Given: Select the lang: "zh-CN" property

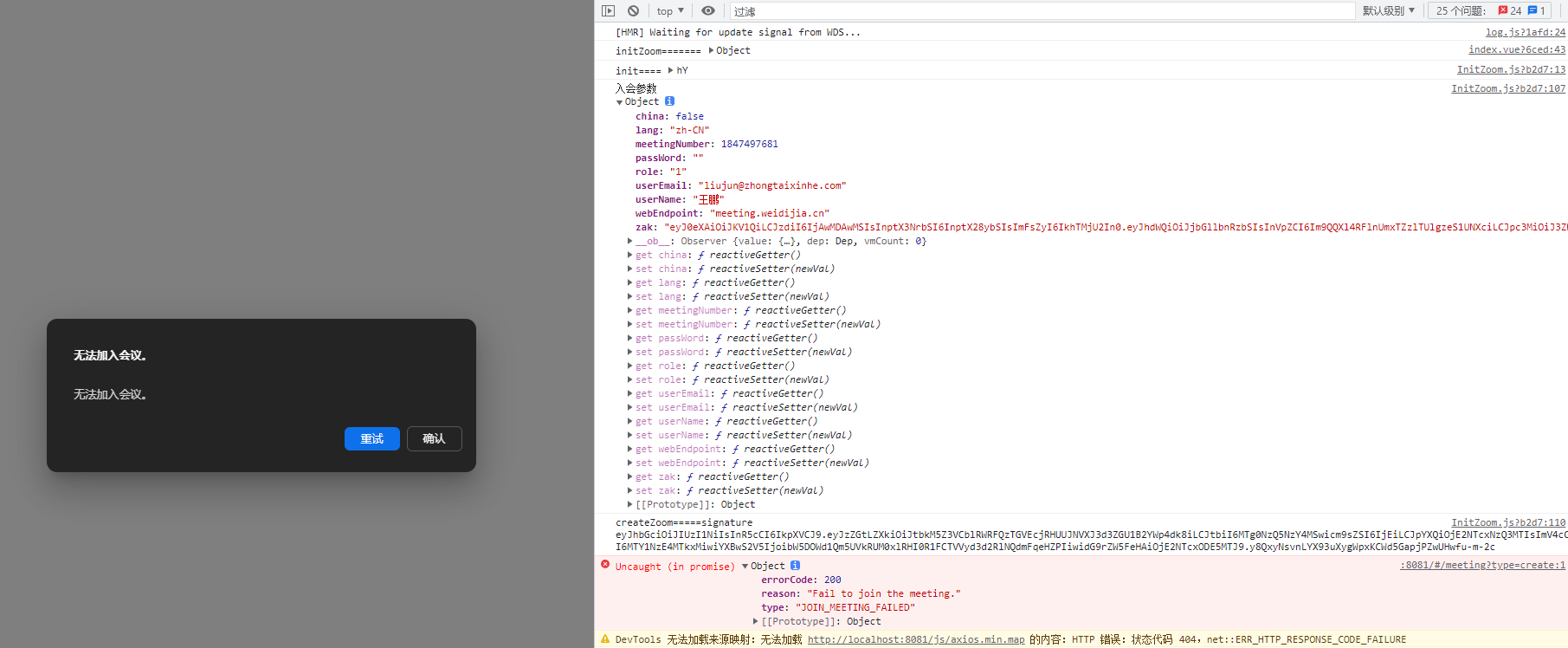Looking at the screenshot, I should tap(672, 130).
